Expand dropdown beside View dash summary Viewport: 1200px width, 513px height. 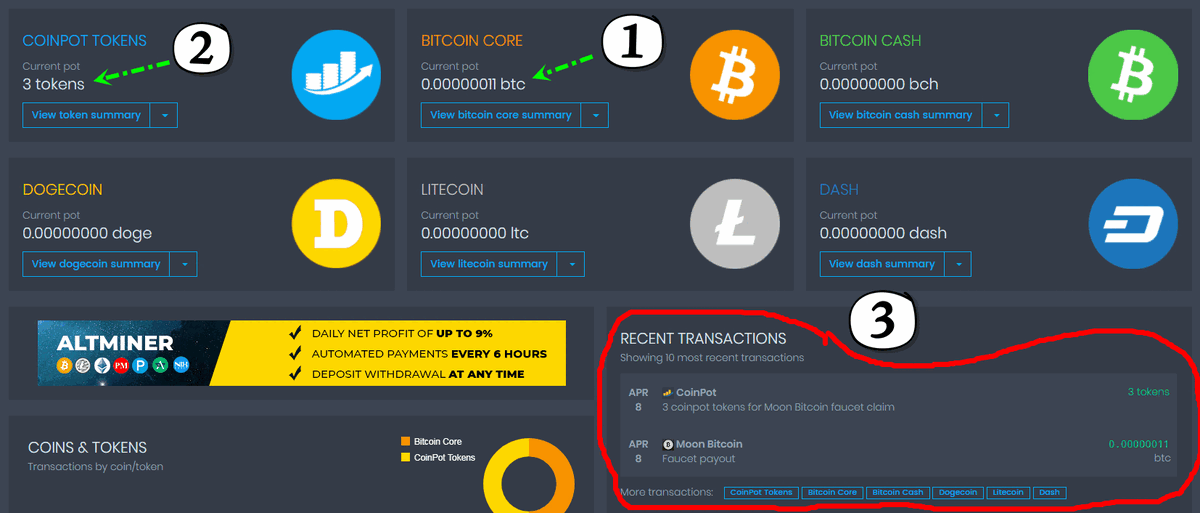957,264
